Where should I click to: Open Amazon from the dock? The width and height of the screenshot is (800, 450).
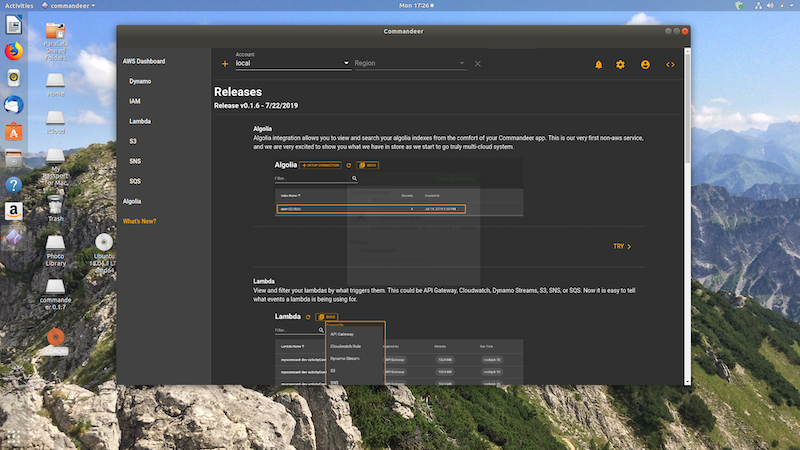click(14, 211)
